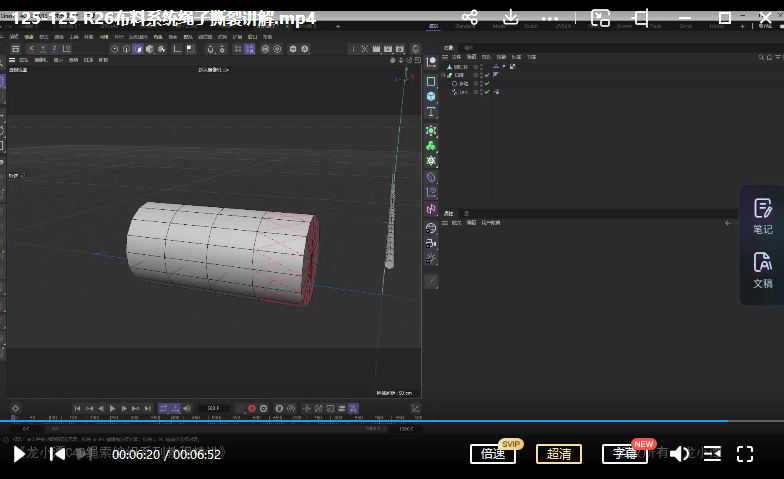Select the Text spline tool icon
The image size is (784, 479).
click(x=431, y=112)
